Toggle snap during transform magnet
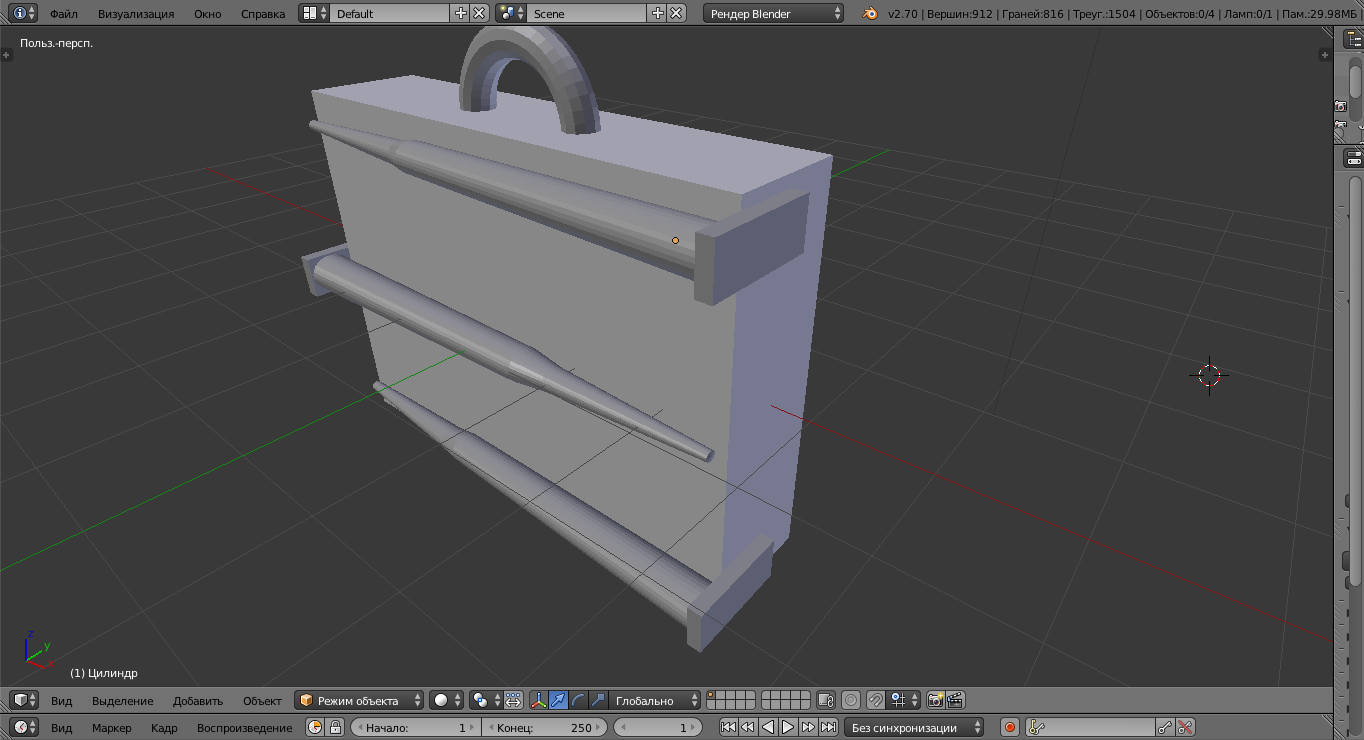The image size is (1364, 740). pyautogui.click(x=875, y=701)
